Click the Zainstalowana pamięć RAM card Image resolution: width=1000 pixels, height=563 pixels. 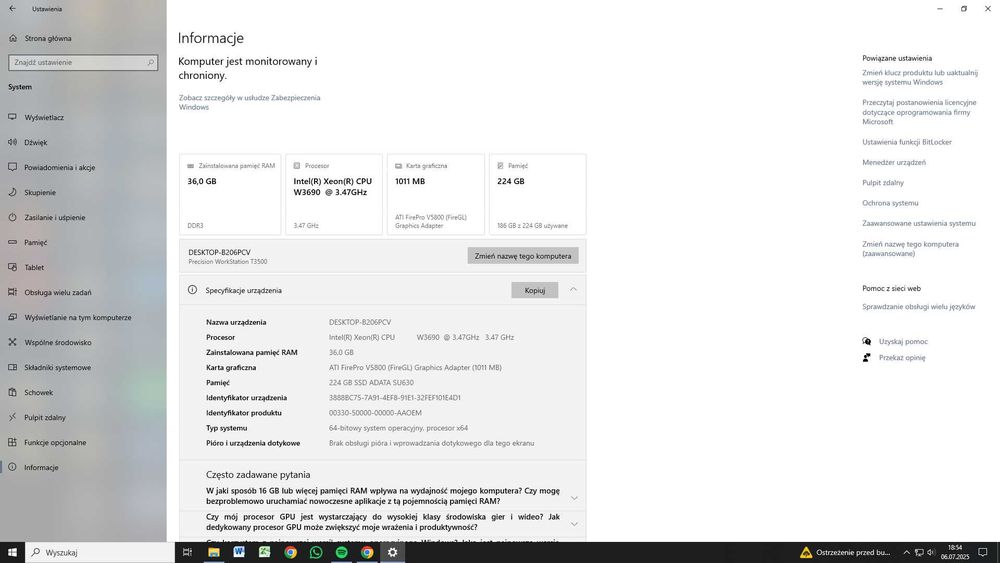pyautogui.click(x=230, y=194)
